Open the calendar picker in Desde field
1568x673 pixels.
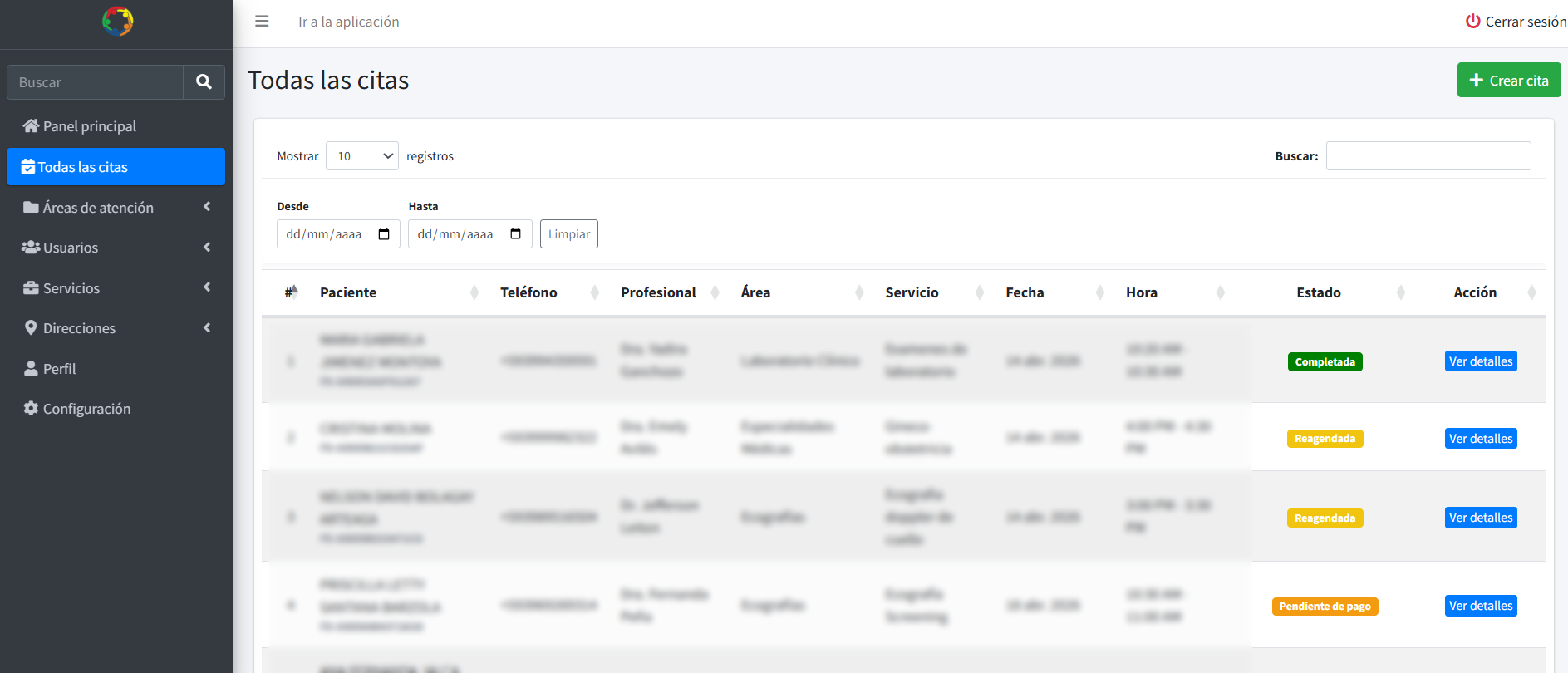click(x=384, y=234)
